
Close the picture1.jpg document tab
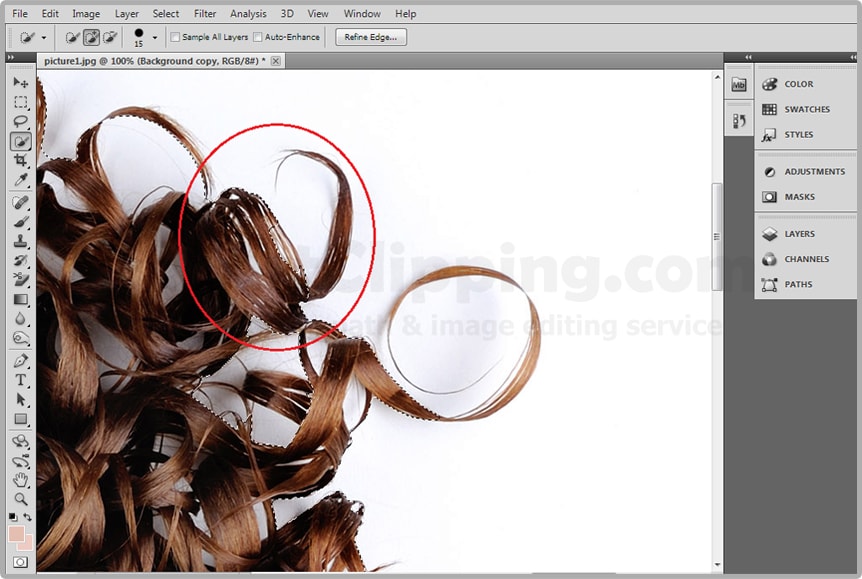tap(276, 61)
